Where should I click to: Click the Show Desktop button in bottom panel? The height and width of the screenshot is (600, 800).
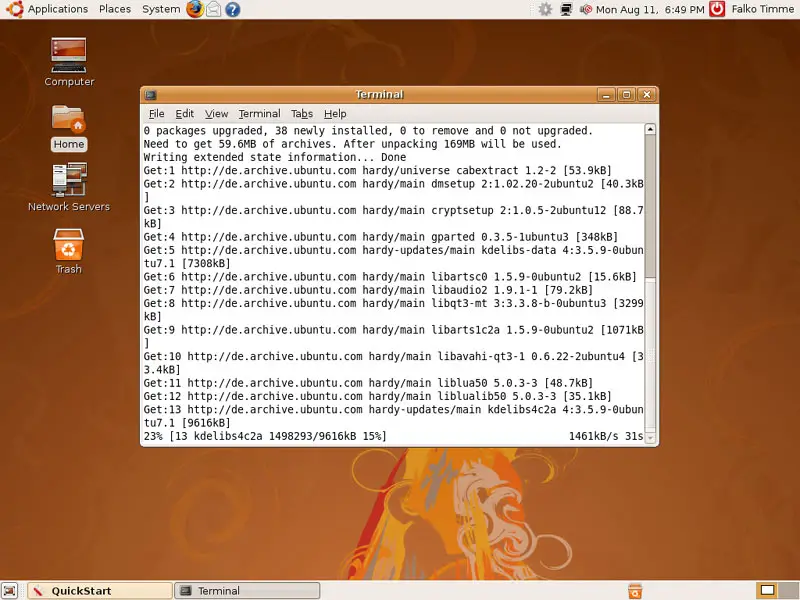(x=9, y=590)
